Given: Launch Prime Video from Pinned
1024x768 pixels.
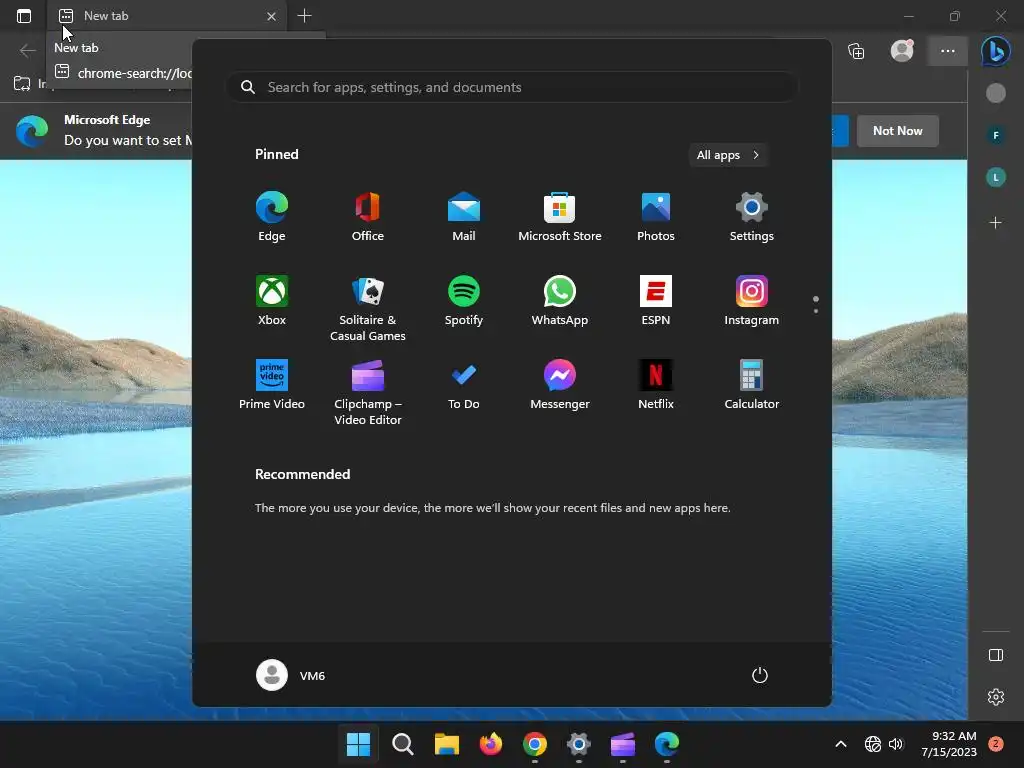Looking at the screenshot, I should point(272,385).
